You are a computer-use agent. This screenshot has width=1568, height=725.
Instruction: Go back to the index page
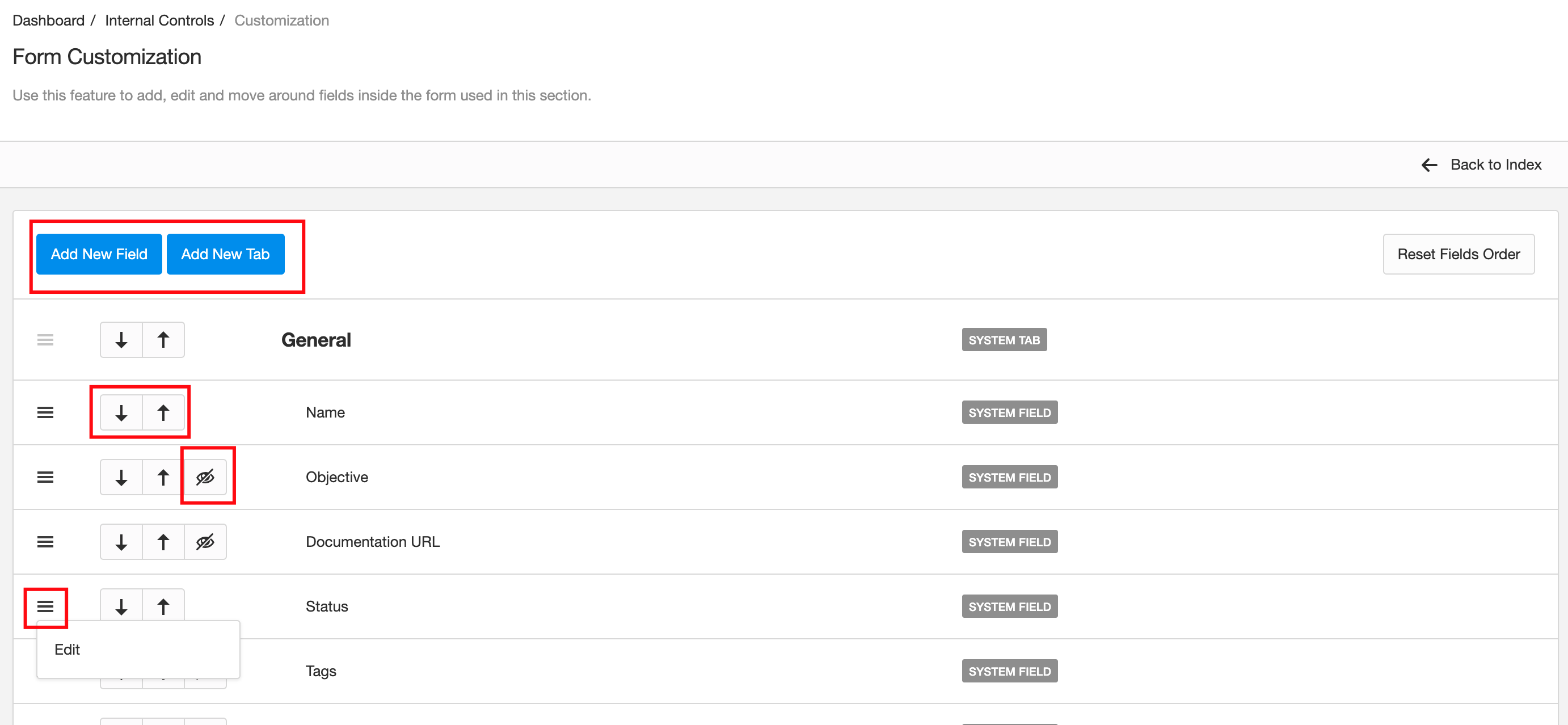pos(1481,165)
